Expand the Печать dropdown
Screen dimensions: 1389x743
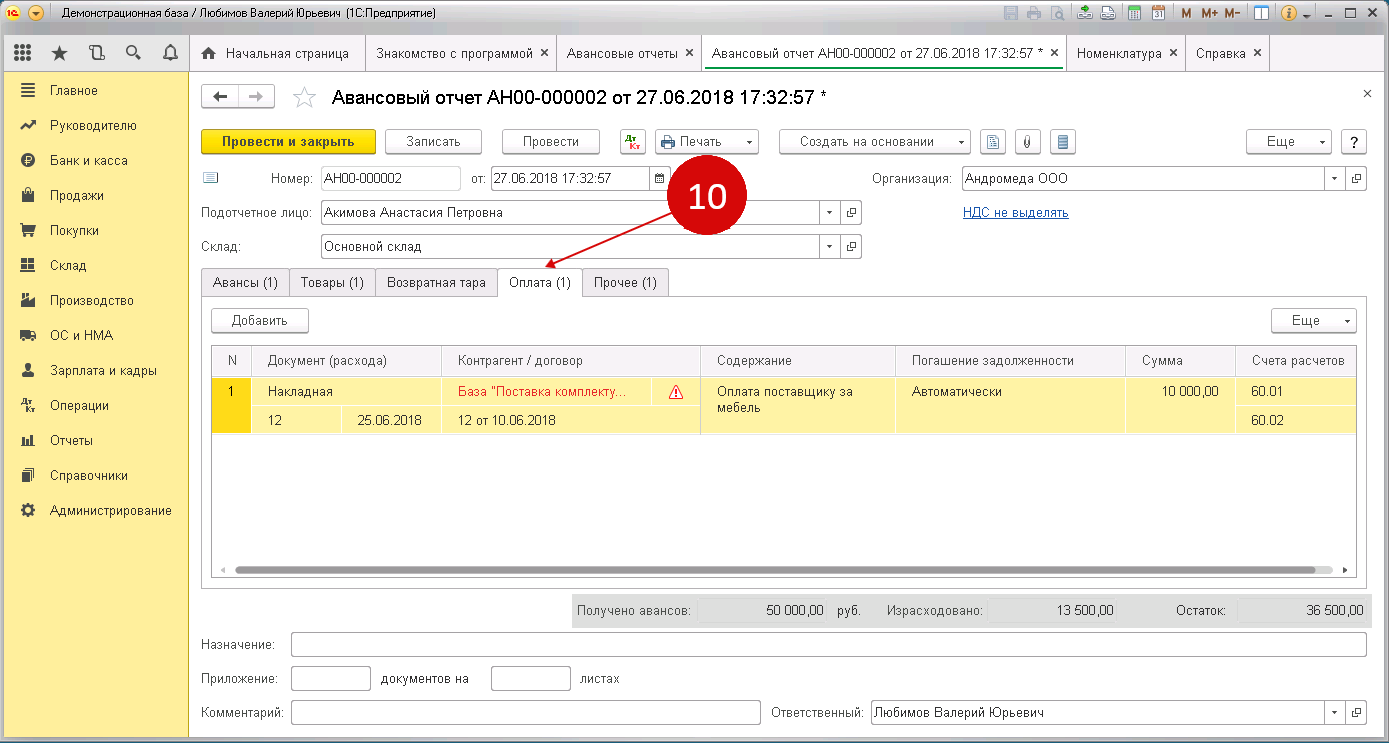click(x=751, y=142)
